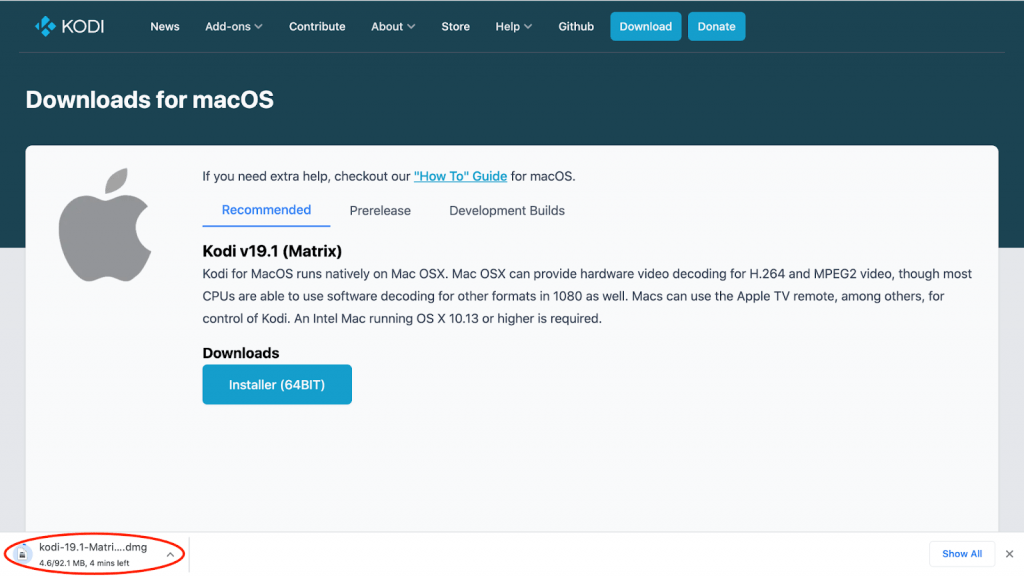Viewport: 1024px width, 577px height.
Task: Go to the Contribute page
Action: 317,27
